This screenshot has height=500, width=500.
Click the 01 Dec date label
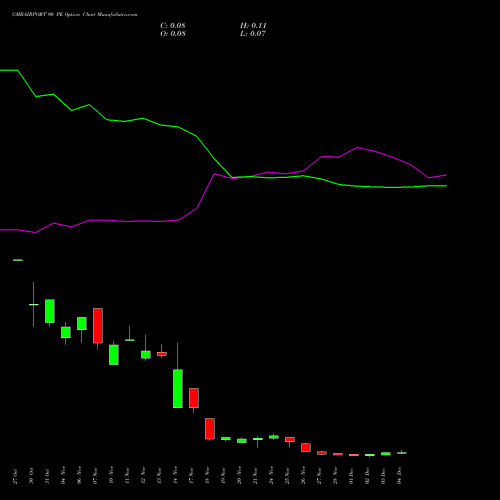pyautogui.click(x=351, y=476)
